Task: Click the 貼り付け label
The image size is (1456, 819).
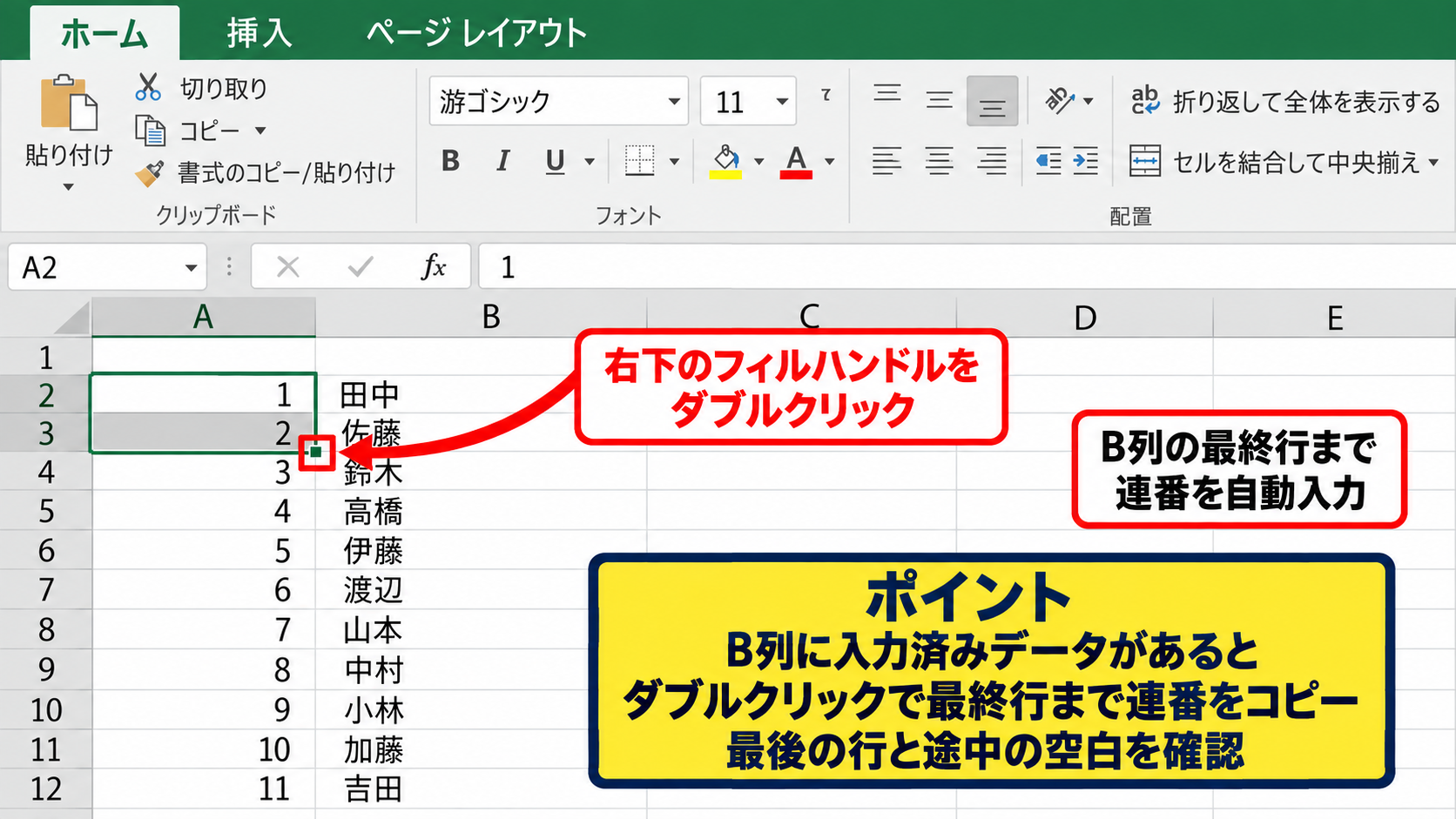Action: (69, 156)
